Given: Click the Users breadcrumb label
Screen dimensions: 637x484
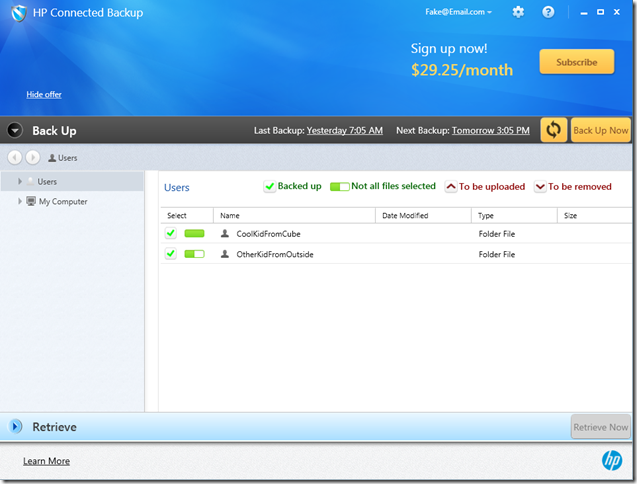Looking at the screenshot, I should (67, 158).
